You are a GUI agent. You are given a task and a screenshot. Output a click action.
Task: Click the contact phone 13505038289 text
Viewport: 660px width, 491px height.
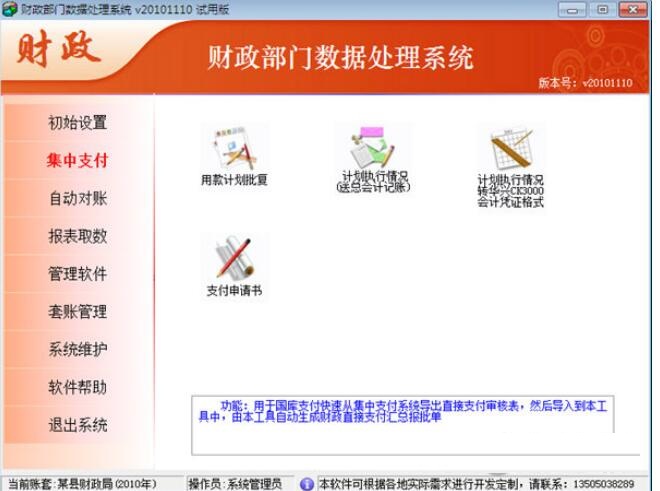coord(604,484)
